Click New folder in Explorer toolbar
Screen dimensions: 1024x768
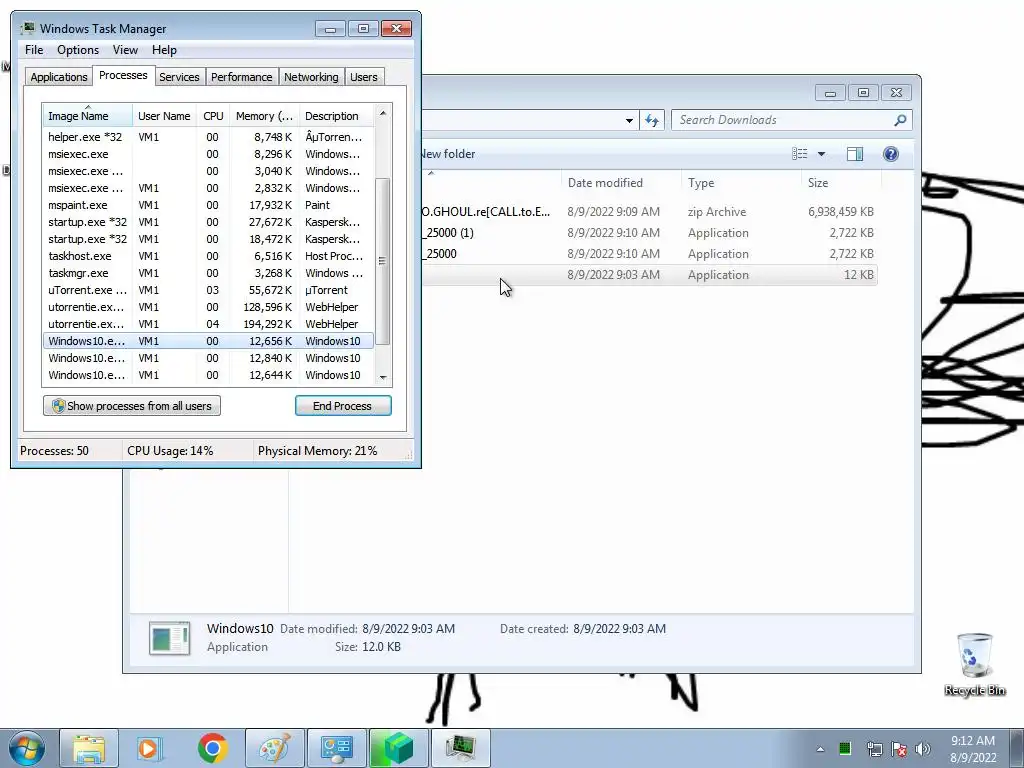coord(448,154)
